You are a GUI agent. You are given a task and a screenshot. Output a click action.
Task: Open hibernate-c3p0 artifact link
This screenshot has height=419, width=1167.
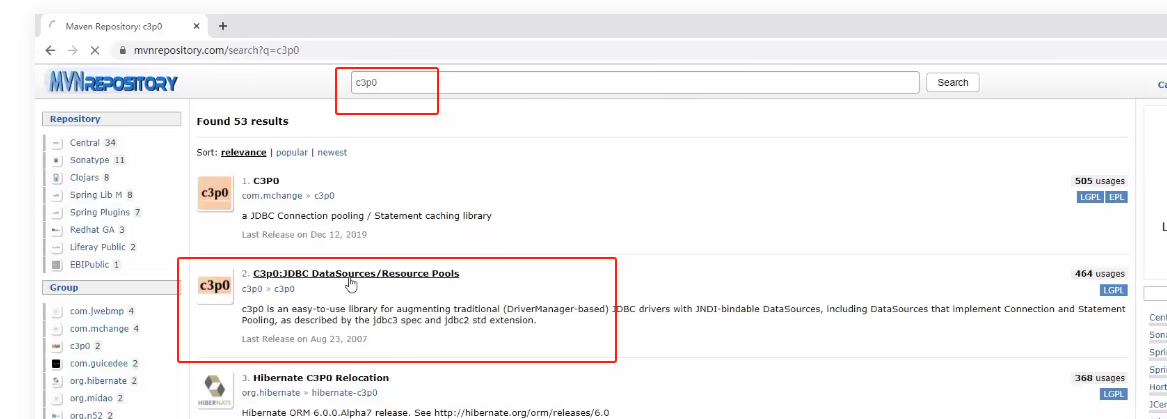345,393
